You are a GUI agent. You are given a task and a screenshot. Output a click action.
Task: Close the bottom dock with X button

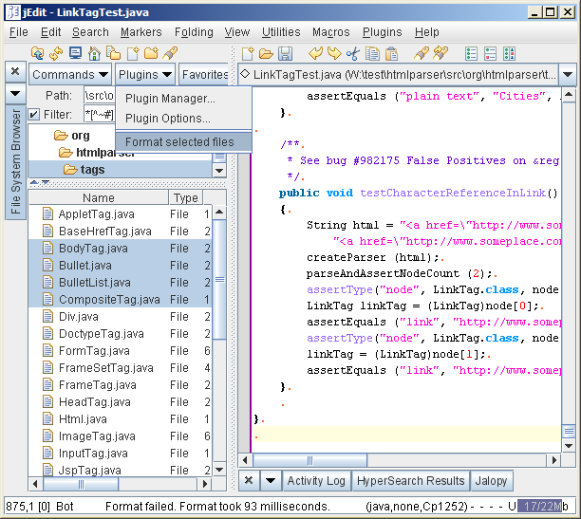click(249, 480)
